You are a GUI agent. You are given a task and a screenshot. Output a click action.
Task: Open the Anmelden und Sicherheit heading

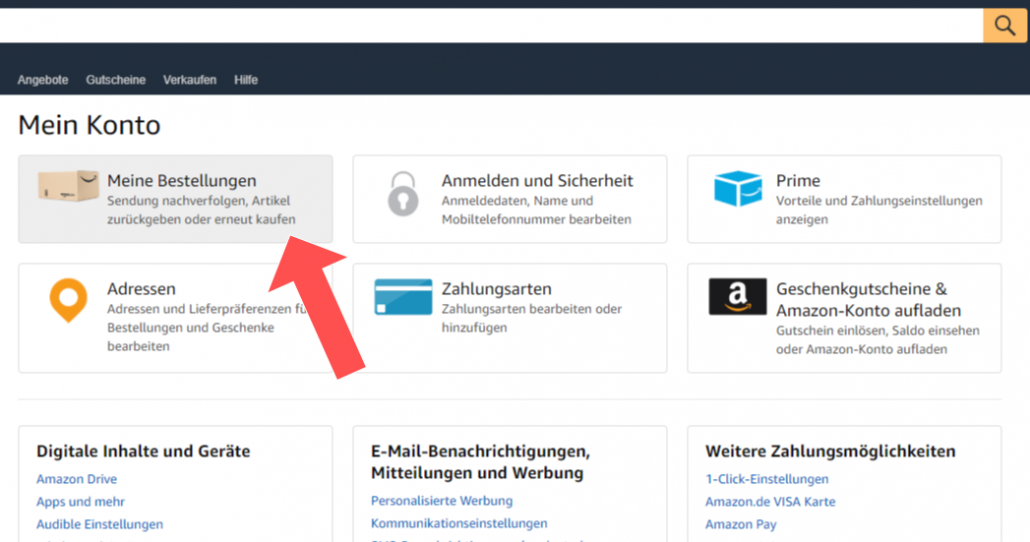[x=537, y=181]
